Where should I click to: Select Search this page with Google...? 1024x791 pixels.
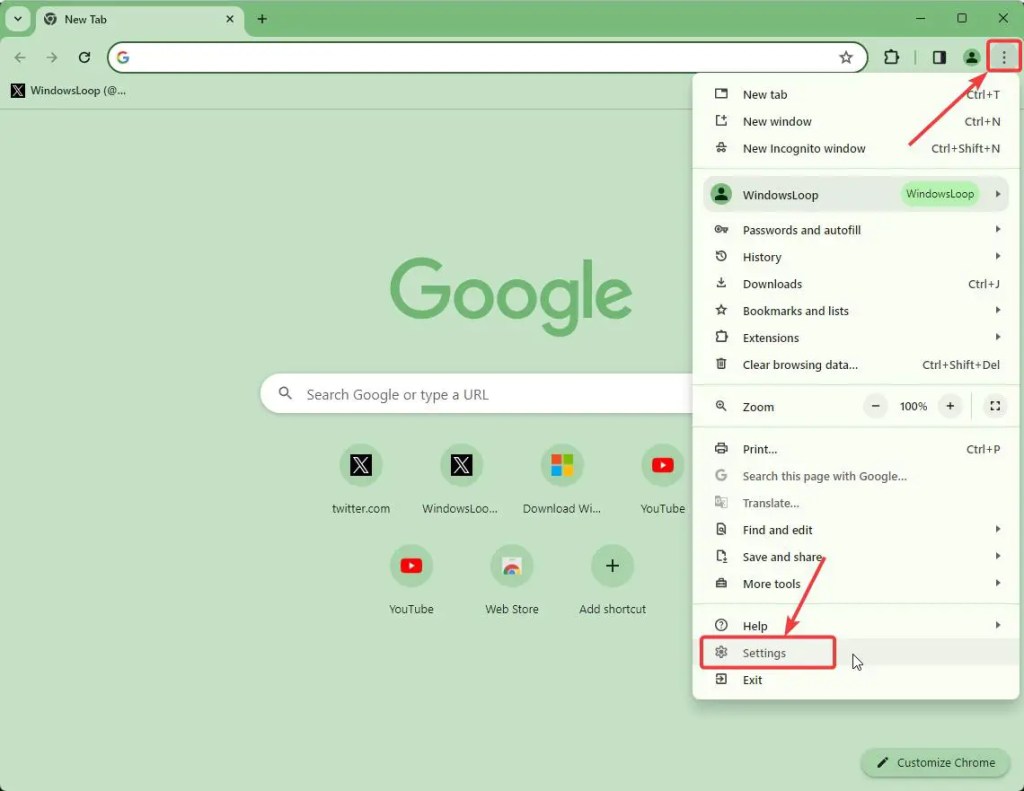[856, 476]
